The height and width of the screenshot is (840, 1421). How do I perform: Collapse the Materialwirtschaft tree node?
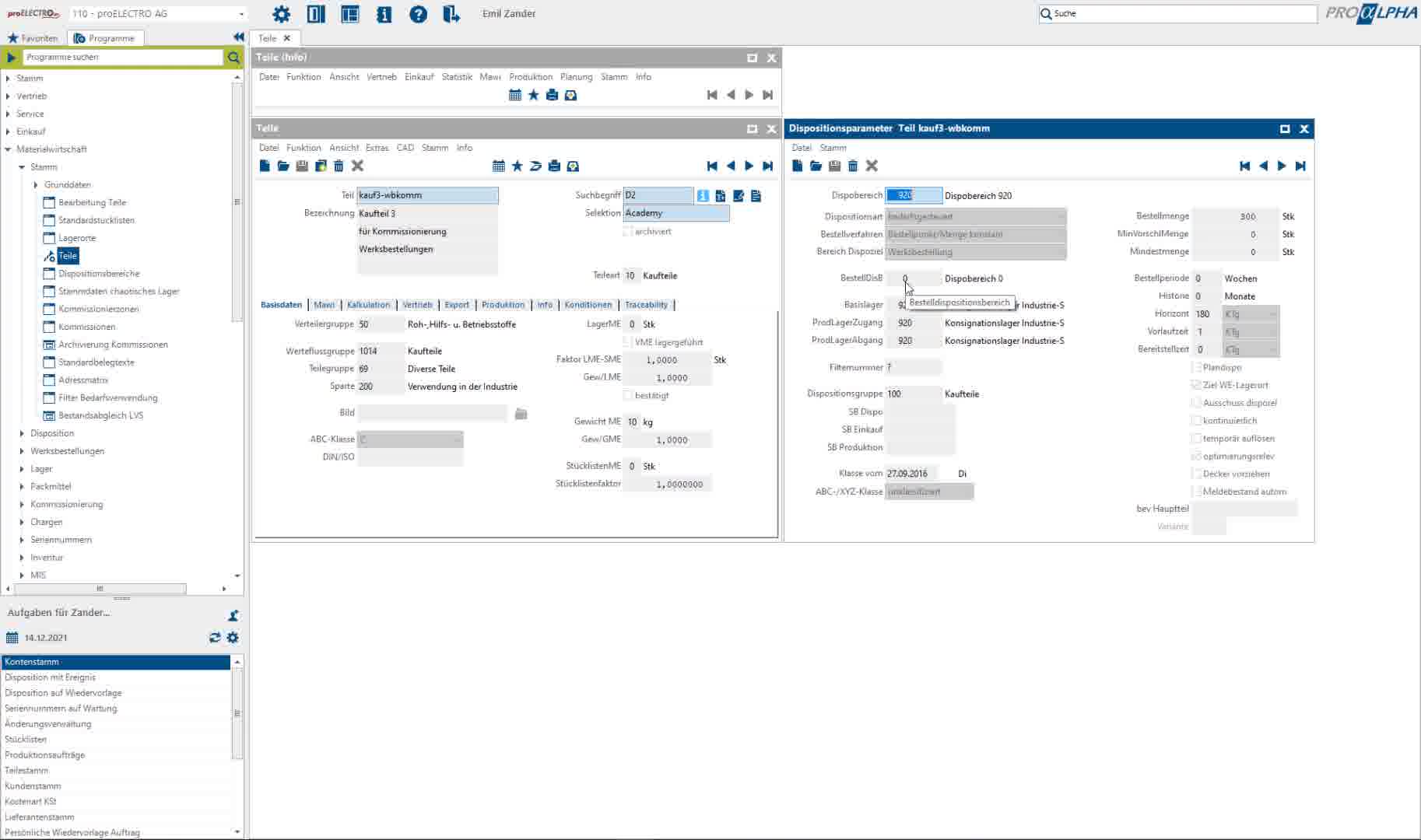point(8,149)
